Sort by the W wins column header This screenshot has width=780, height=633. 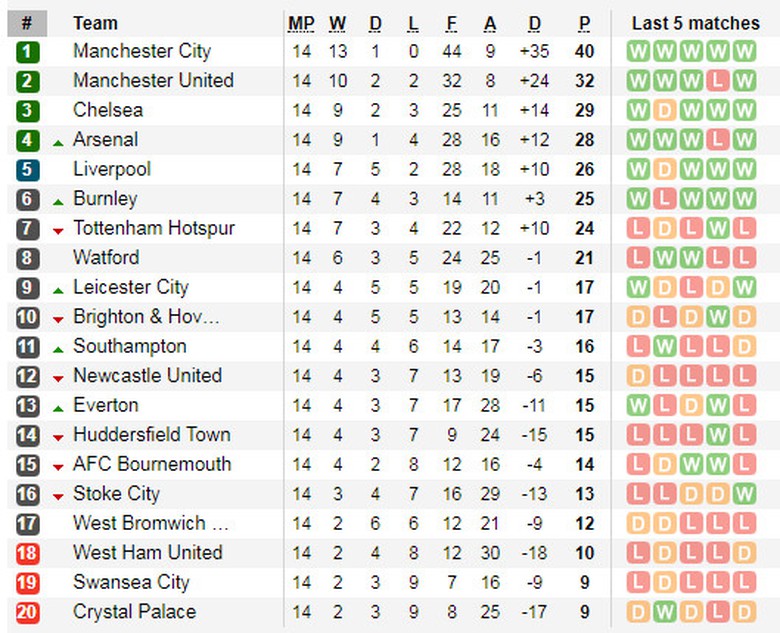click(338, 23)
